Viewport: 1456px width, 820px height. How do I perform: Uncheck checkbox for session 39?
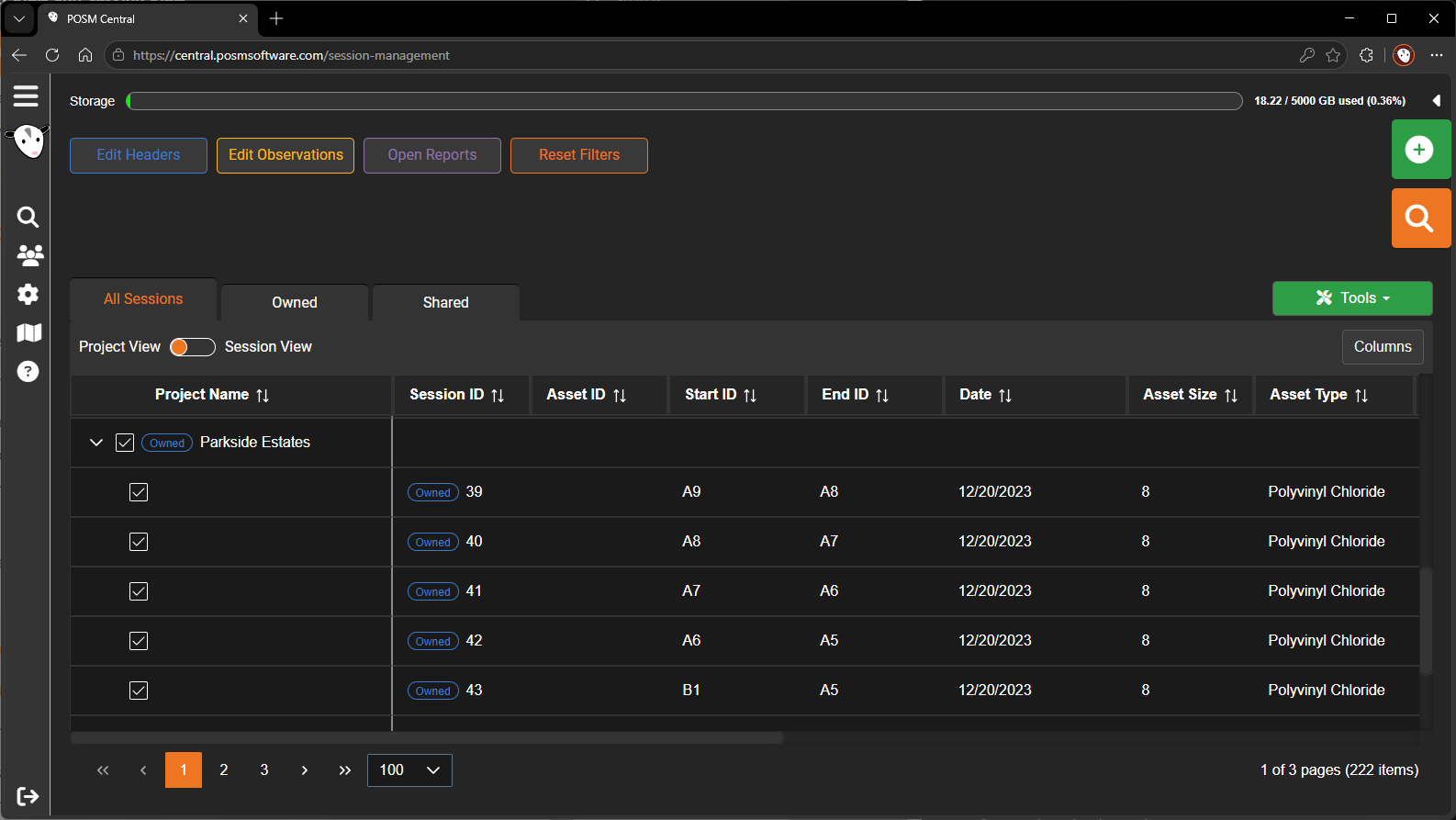coord(139,492)
